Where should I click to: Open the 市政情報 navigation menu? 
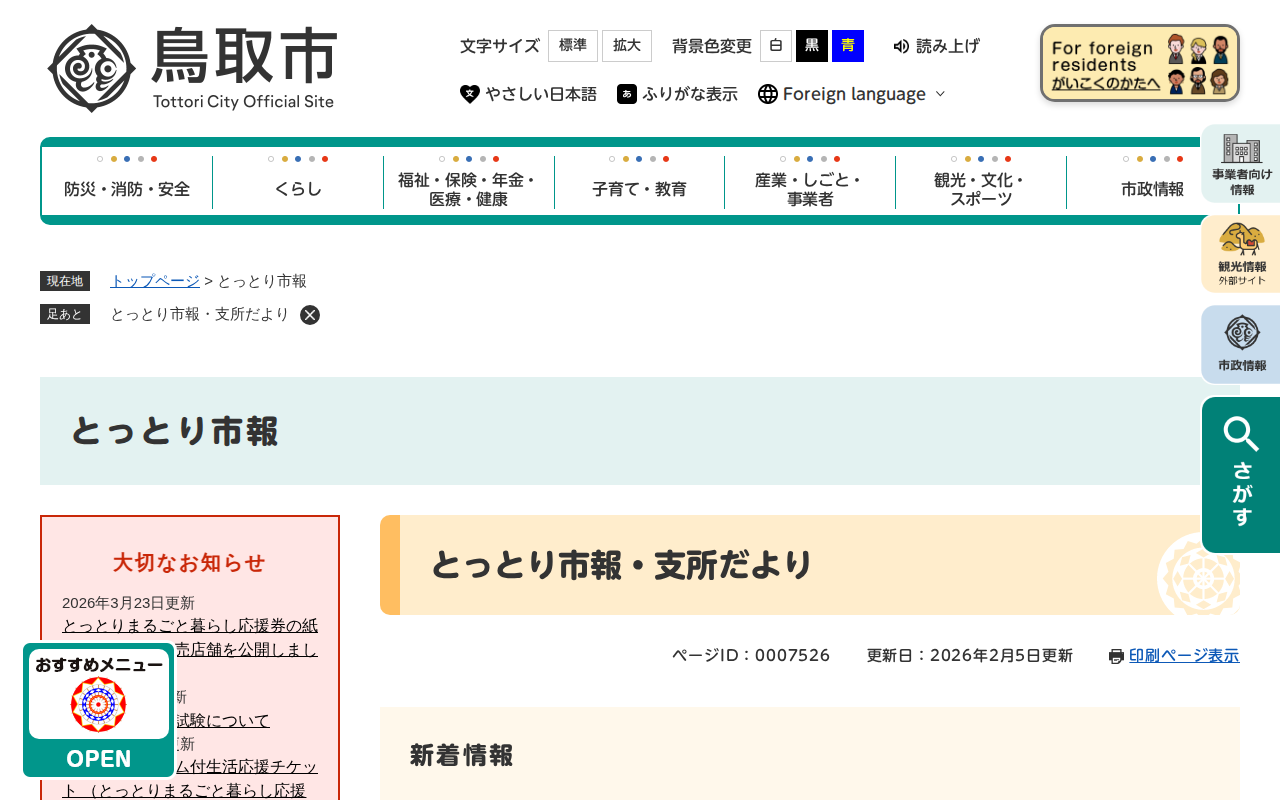click(x=1152, y=182)
